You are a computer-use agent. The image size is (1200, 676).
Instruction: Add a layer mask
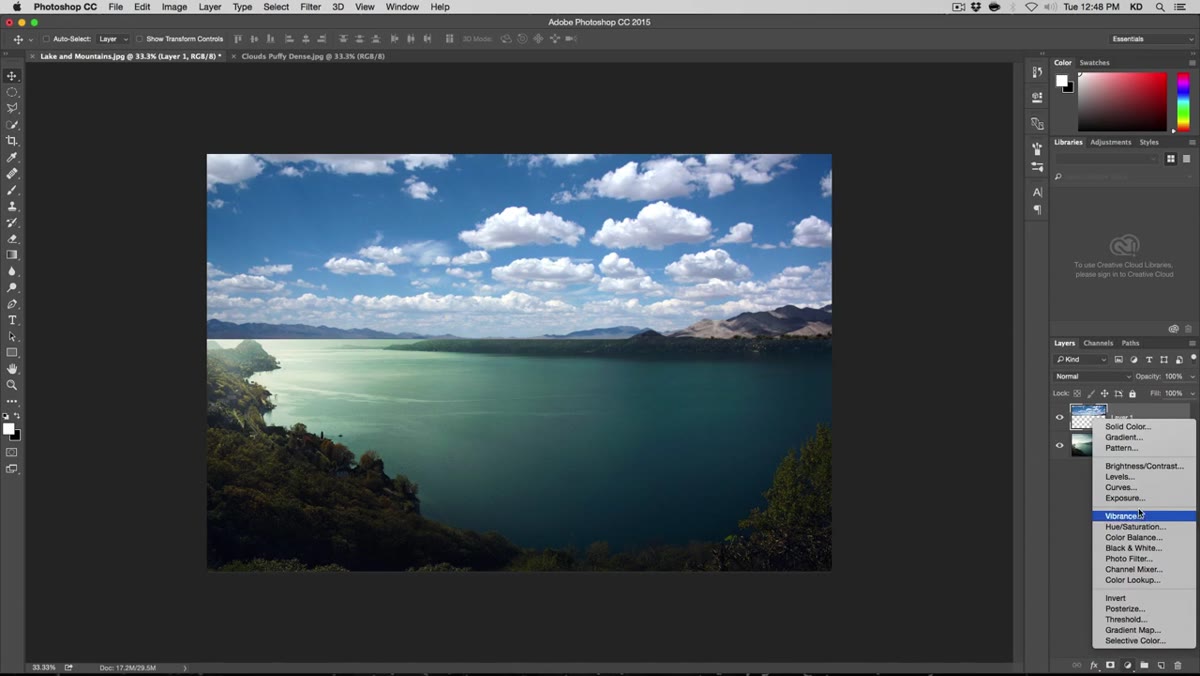click(x=1110, y=665)
